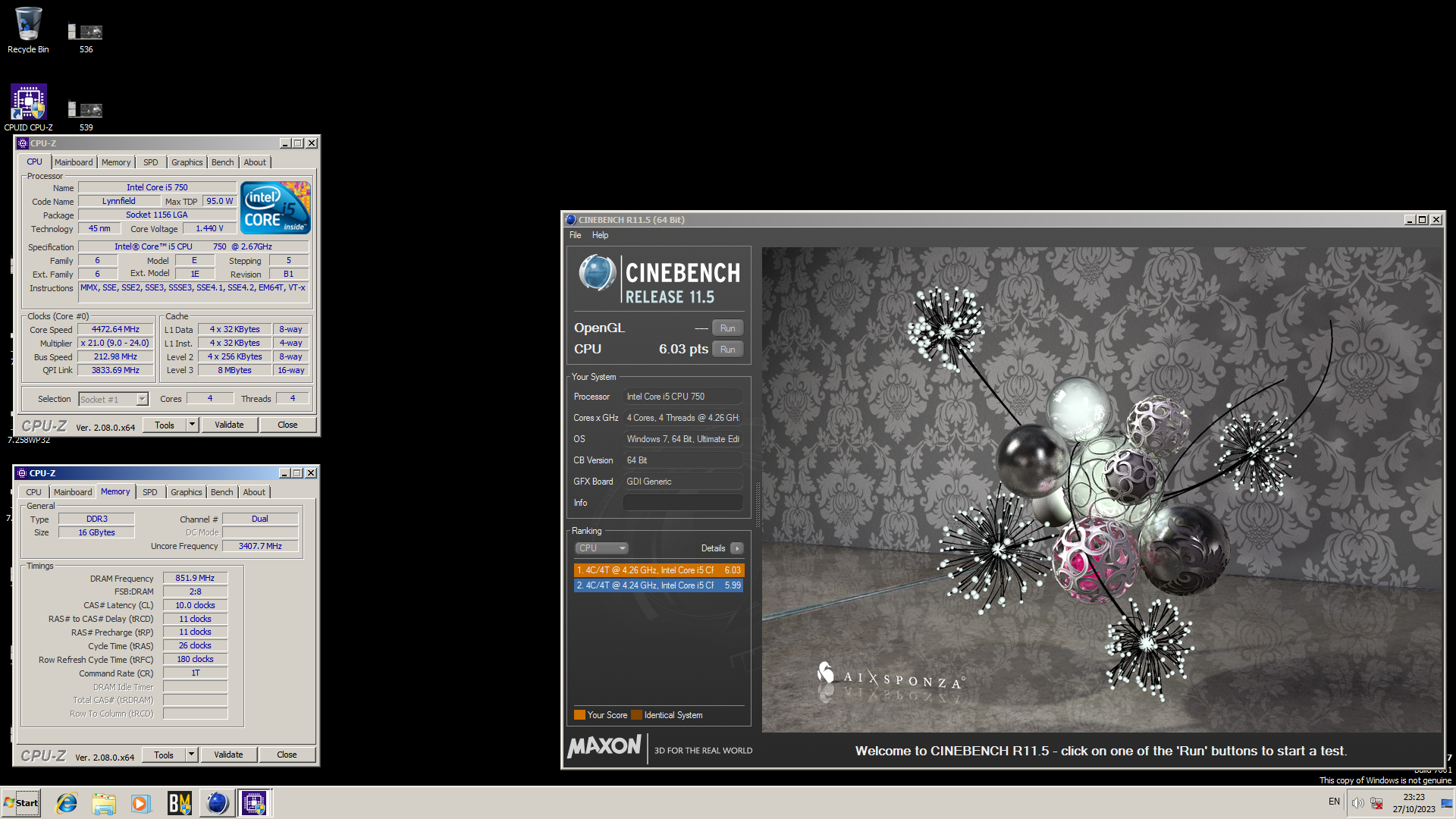The image size is (1456, 819).
Task: Open Memory tab in top CPU-Z window
Action: (116, 162)
